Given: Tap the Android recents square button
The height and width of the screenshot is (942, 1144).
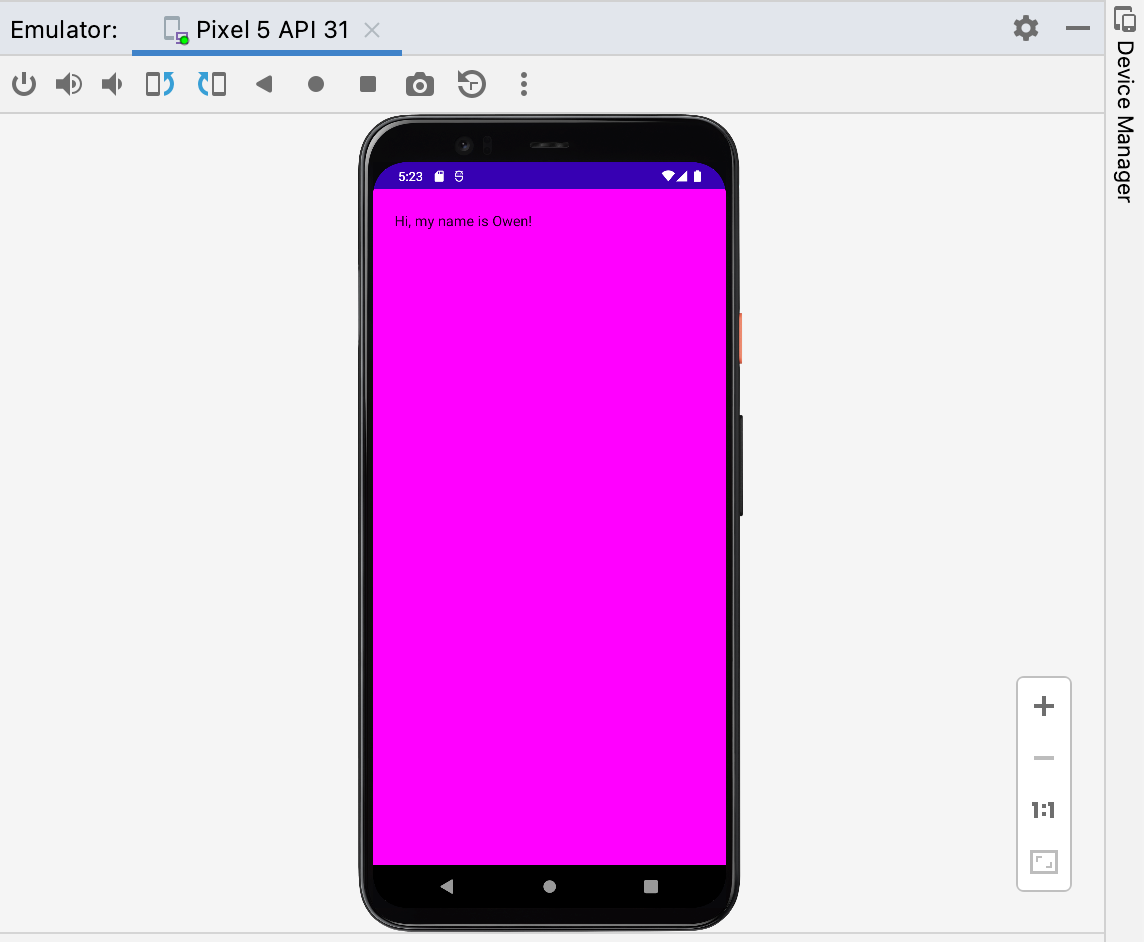Looking at the screenshot, I should pos(652,886).
